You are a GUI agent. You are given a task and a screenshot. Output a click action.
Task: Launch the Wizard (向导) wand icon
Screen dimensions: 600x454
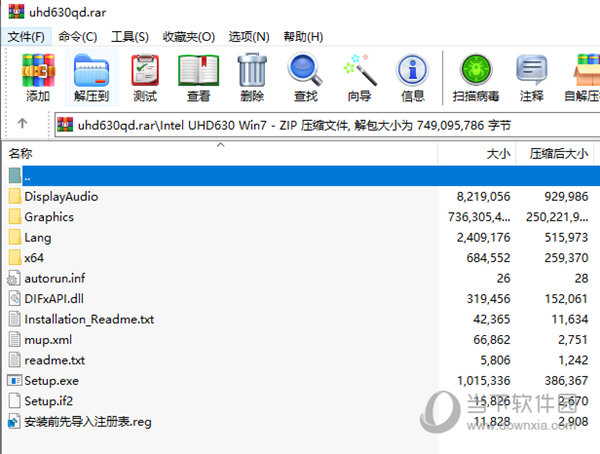[x=359, y=70]
